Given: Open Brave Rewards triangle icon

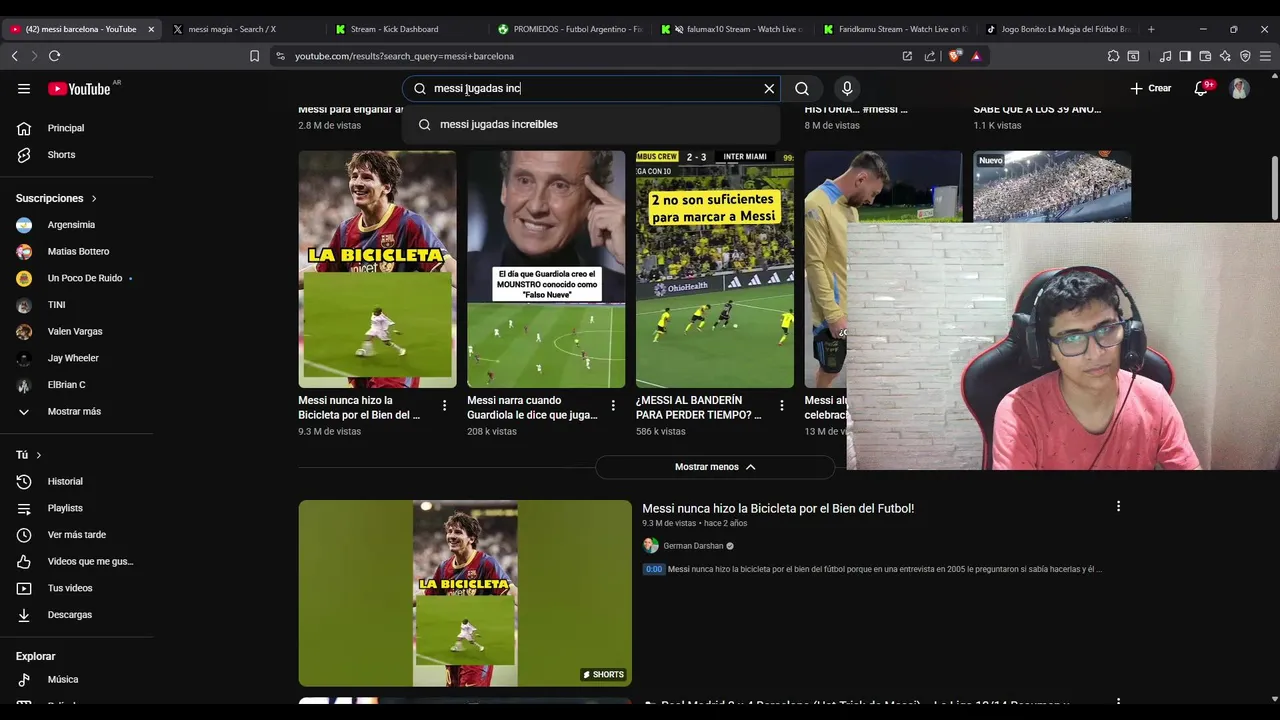Looking at the screenshot, I should pyautogui.click(x=976, y=56).
